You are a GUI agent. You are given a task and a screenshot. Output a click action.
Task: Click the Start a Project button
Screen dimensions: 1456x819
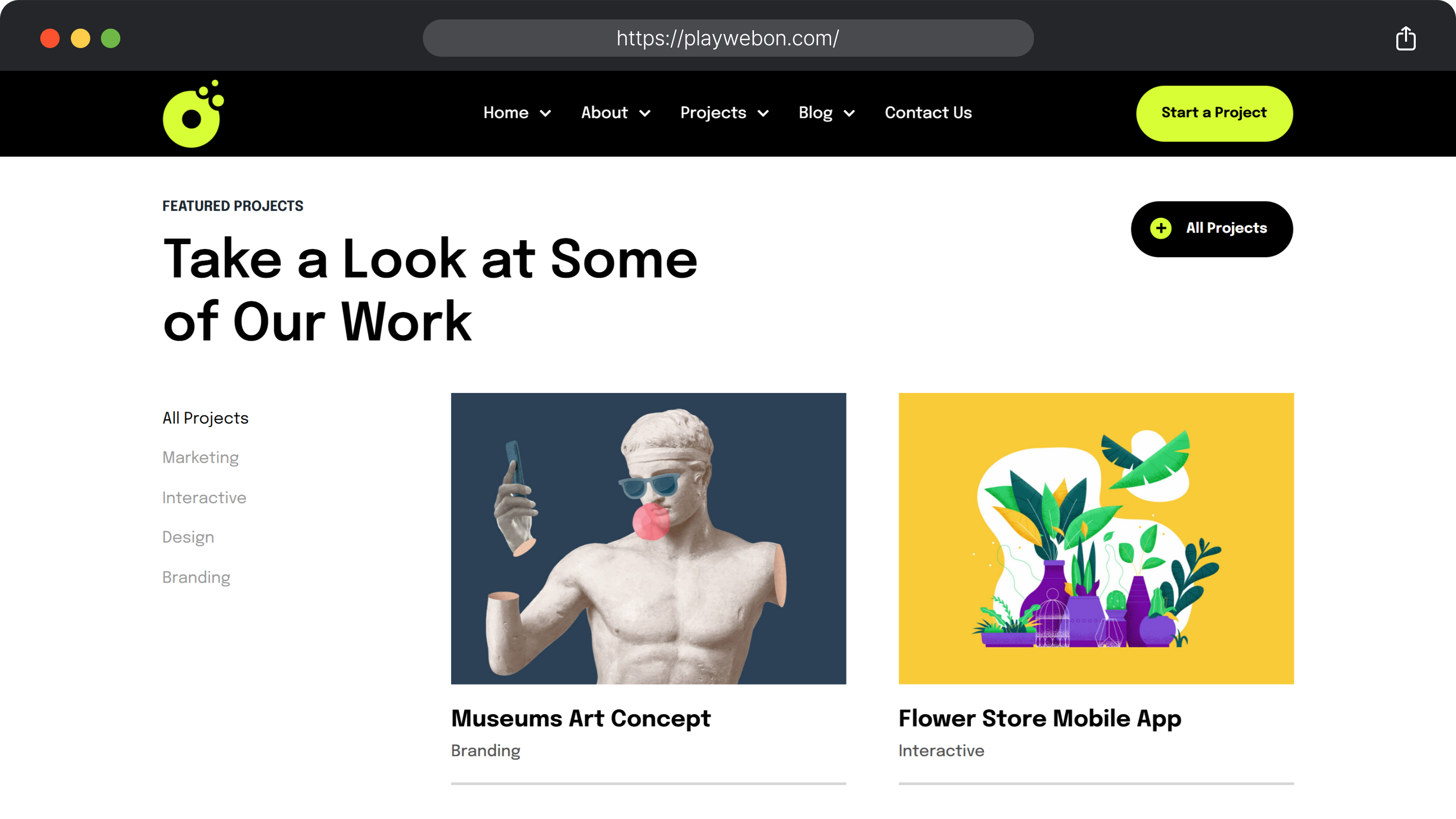point(1214,113)
